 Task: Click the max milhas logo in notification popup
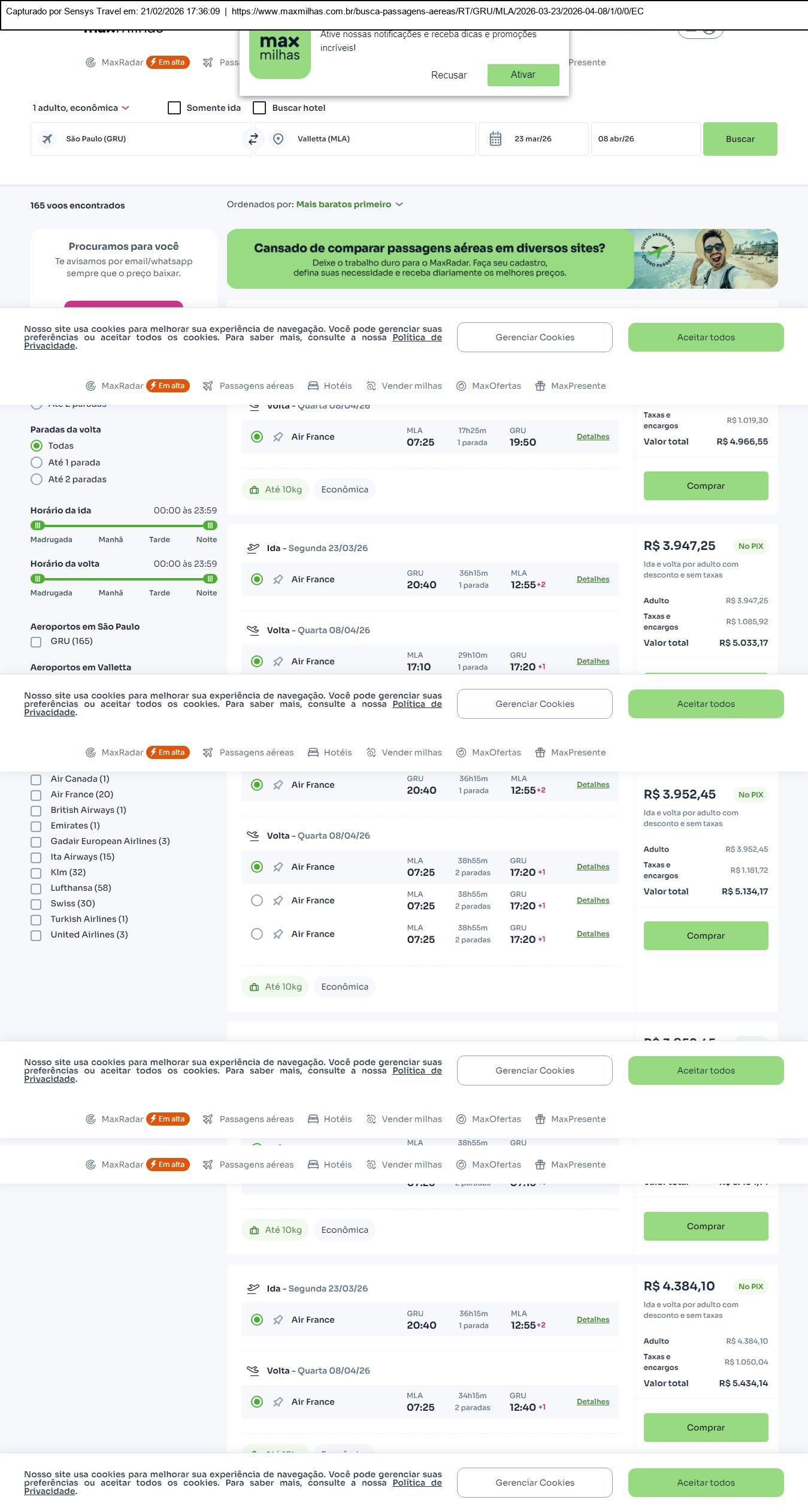280,50
